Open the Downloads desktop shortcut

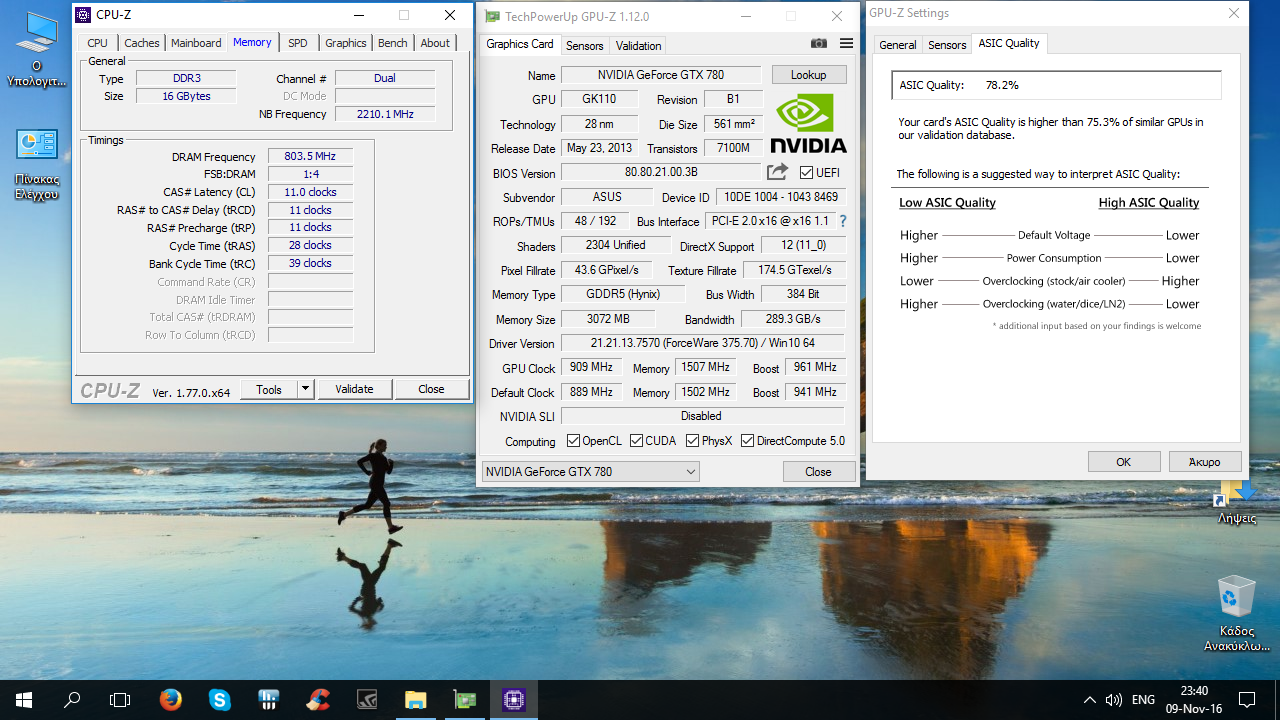tap(1237, 502)
